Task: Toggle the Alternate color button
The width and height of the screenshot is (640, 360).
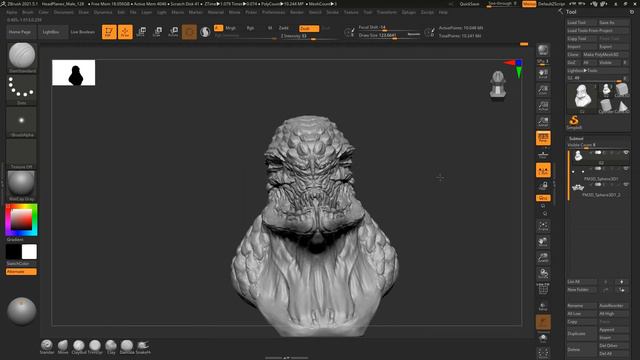Action: [x=21, y=272]
